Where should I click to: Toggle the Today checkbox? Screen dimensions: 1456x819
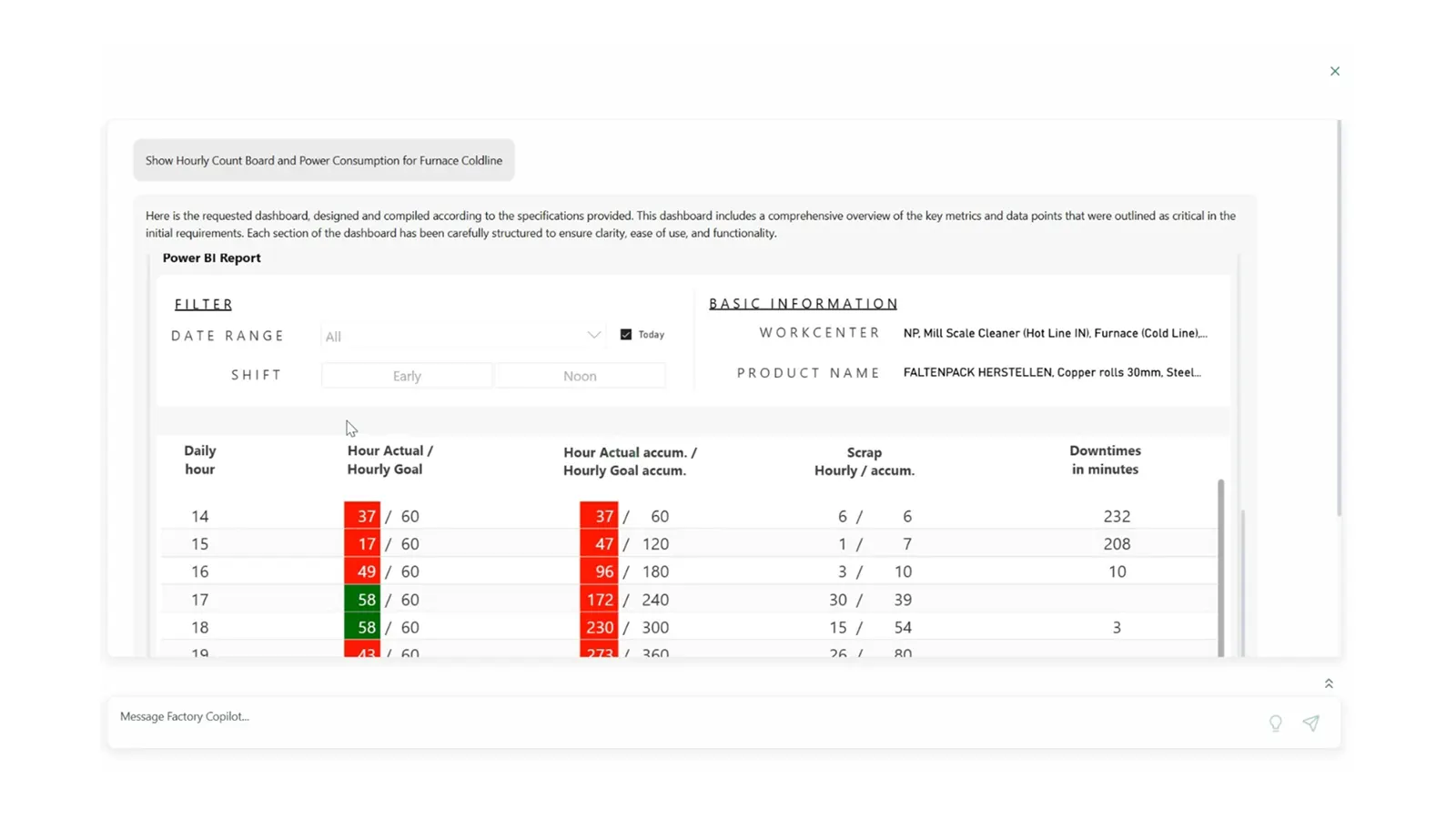[626, 335]
